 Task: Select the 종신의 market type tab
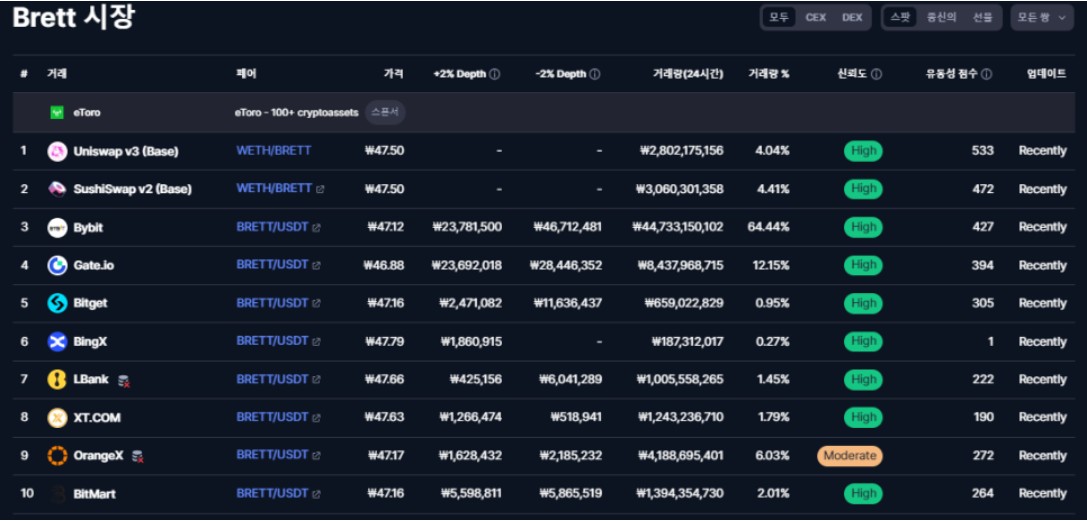[x=941, y=17]
